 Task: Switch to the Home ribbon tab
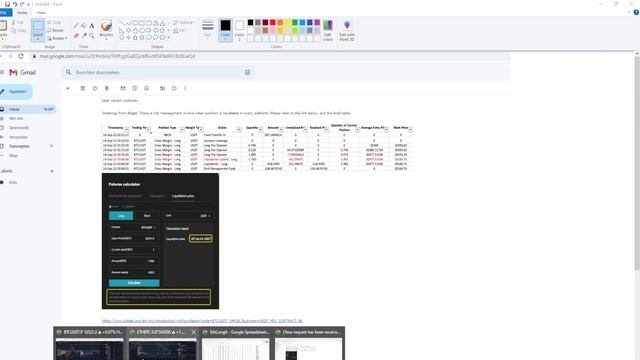22,13
